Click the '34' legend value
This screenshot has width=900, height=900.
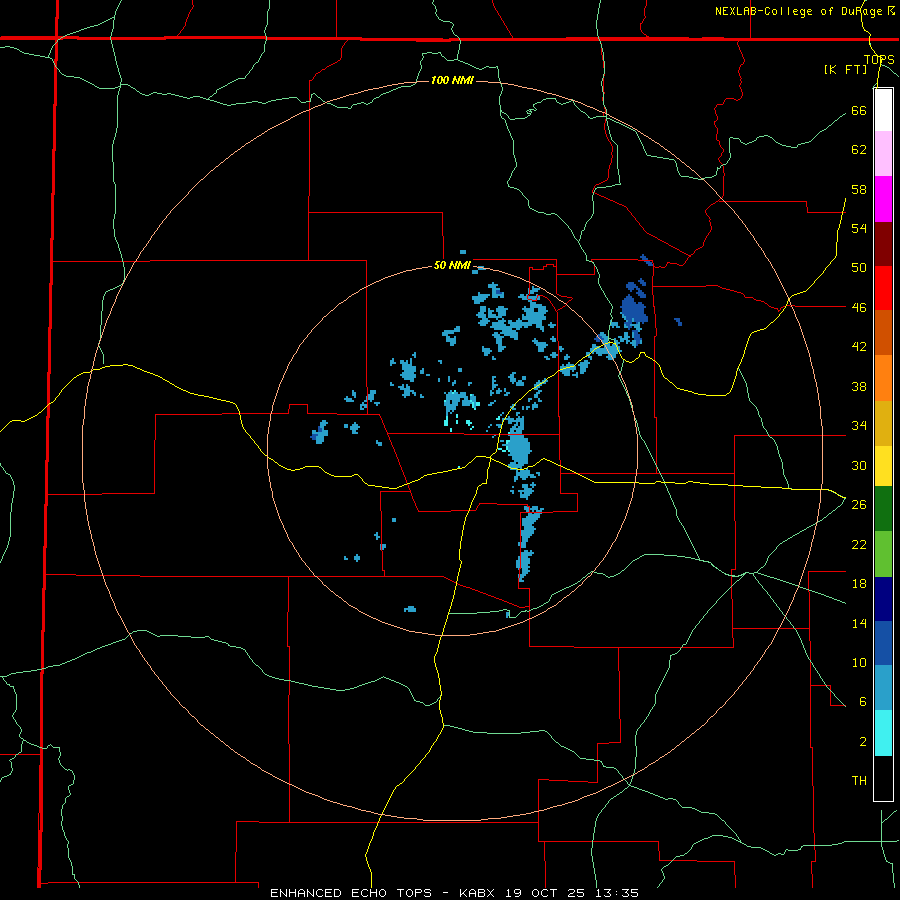pyautogui.click(x=859, y=426)
